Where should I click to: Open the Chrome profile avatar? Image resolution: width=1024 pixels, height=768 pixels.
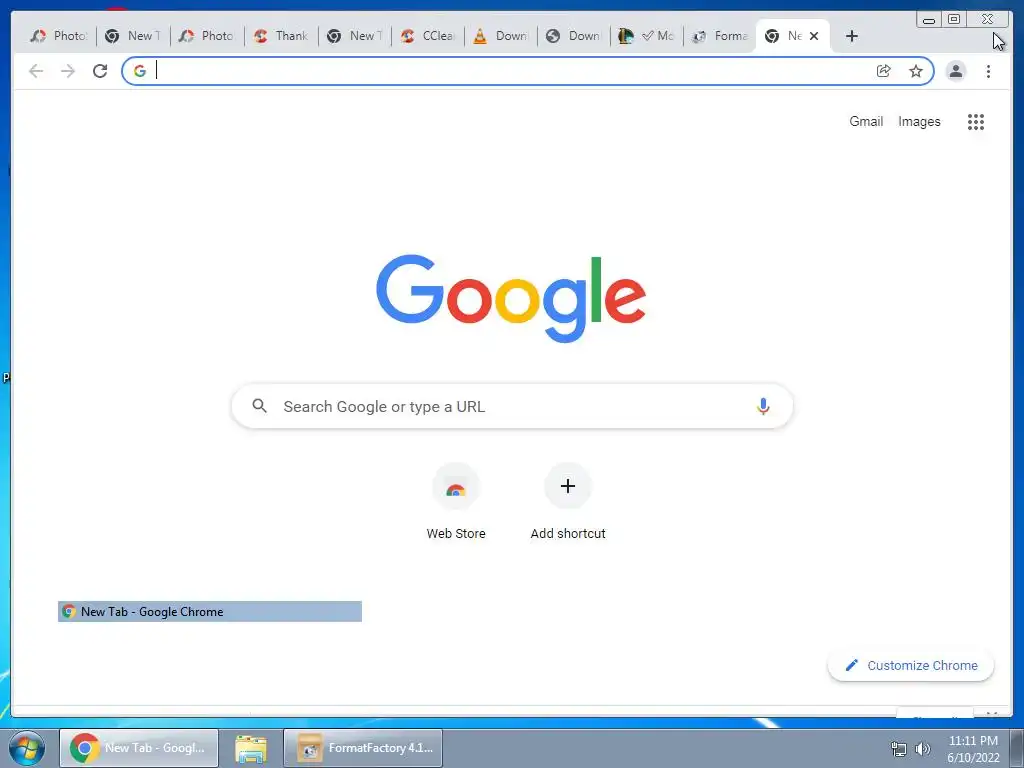[x=955, y=71]
